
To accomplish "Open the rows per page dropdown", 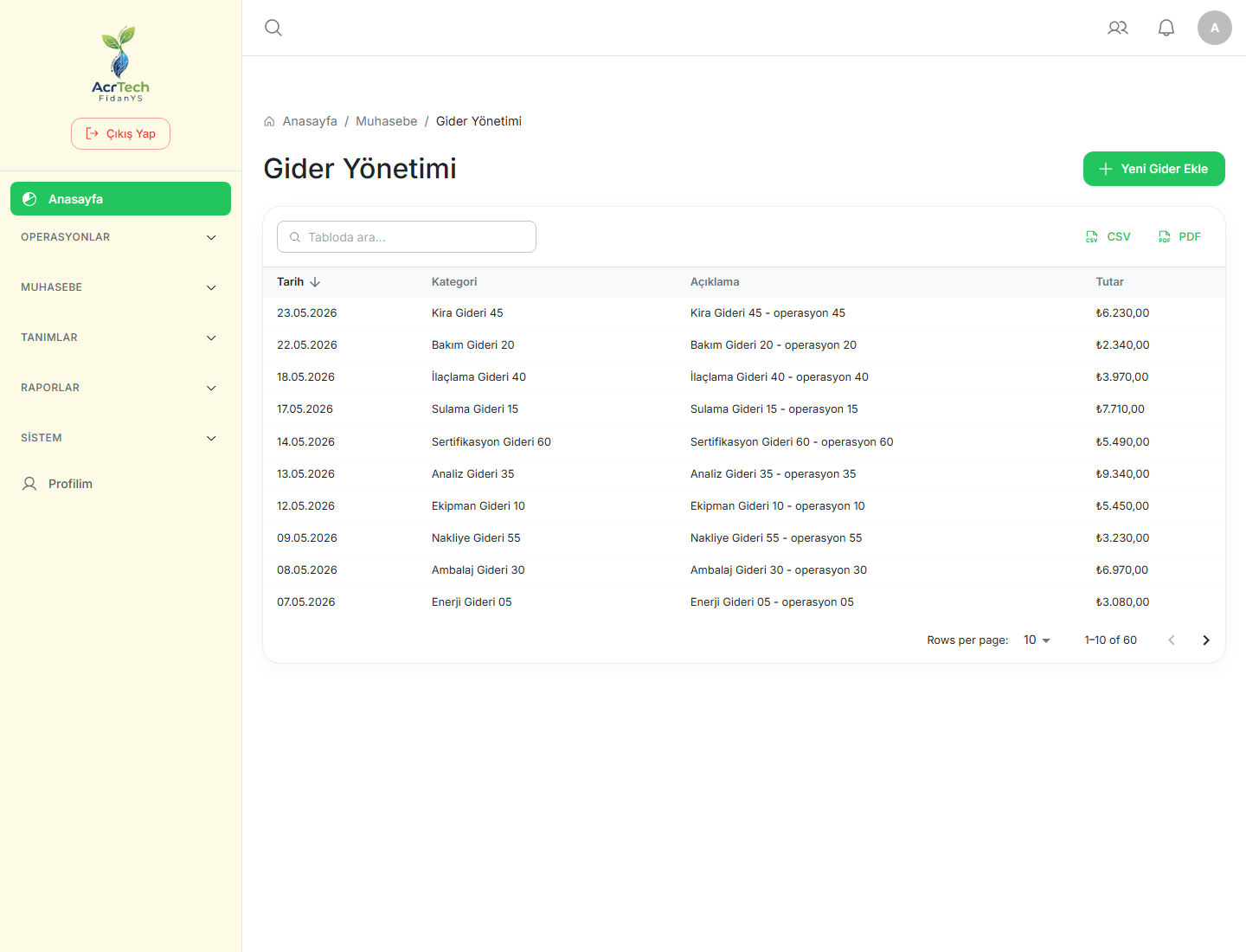I will click(1037, 640).
